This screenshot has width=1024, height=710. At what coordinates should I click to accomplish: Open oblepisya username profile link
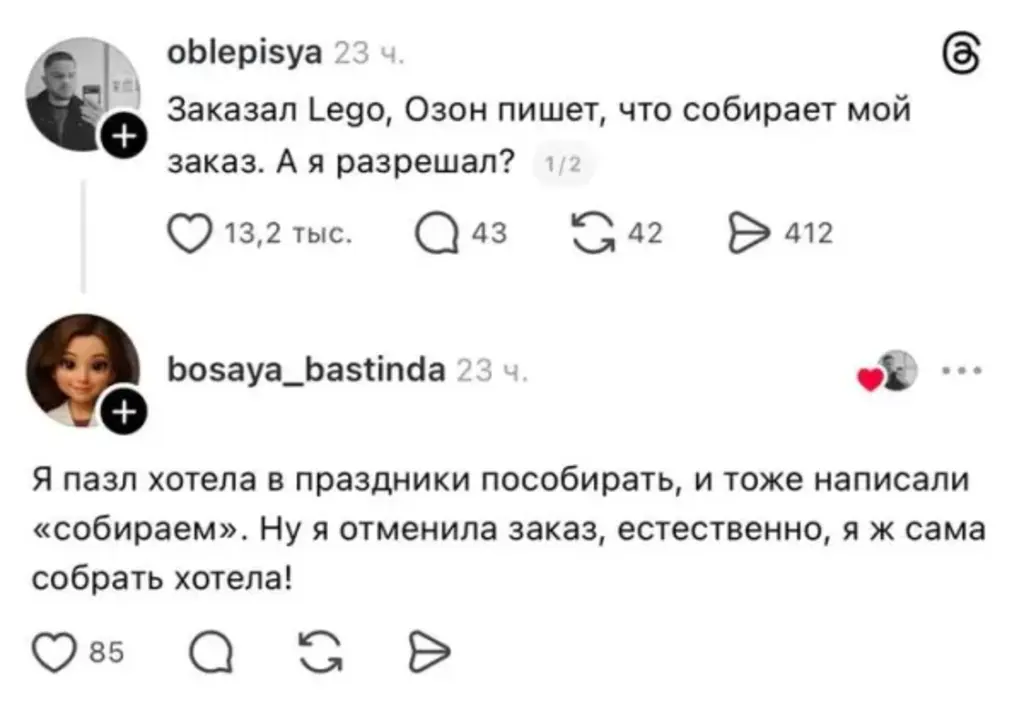coord(245,53)
